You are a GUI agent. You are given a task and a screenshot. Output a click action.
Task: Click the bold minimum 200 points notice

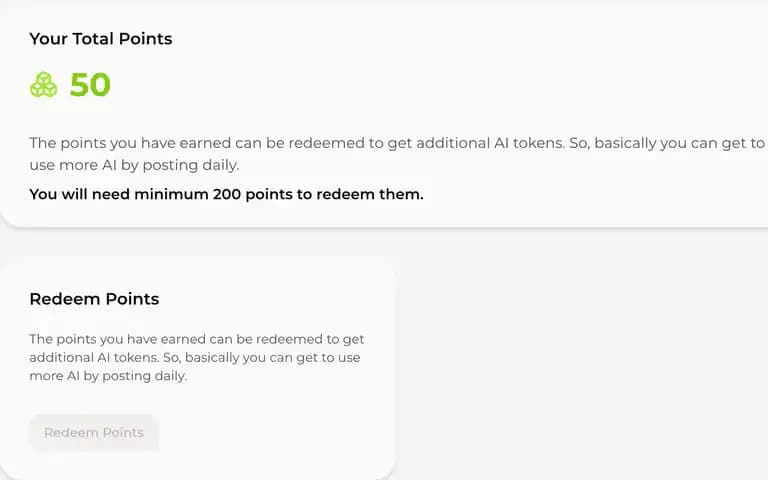pos(226,194)
